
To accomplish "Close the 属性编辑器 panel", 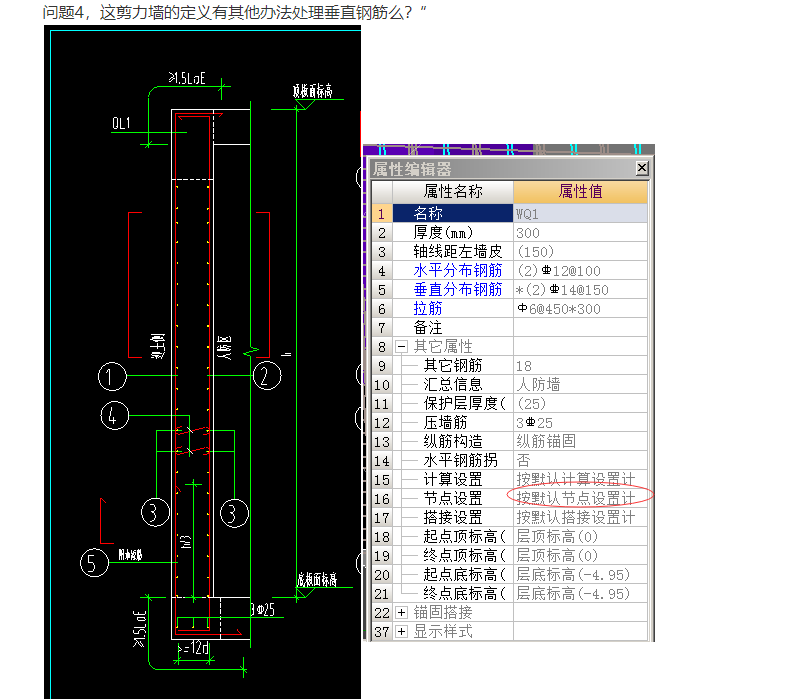I will coord(642,168).
